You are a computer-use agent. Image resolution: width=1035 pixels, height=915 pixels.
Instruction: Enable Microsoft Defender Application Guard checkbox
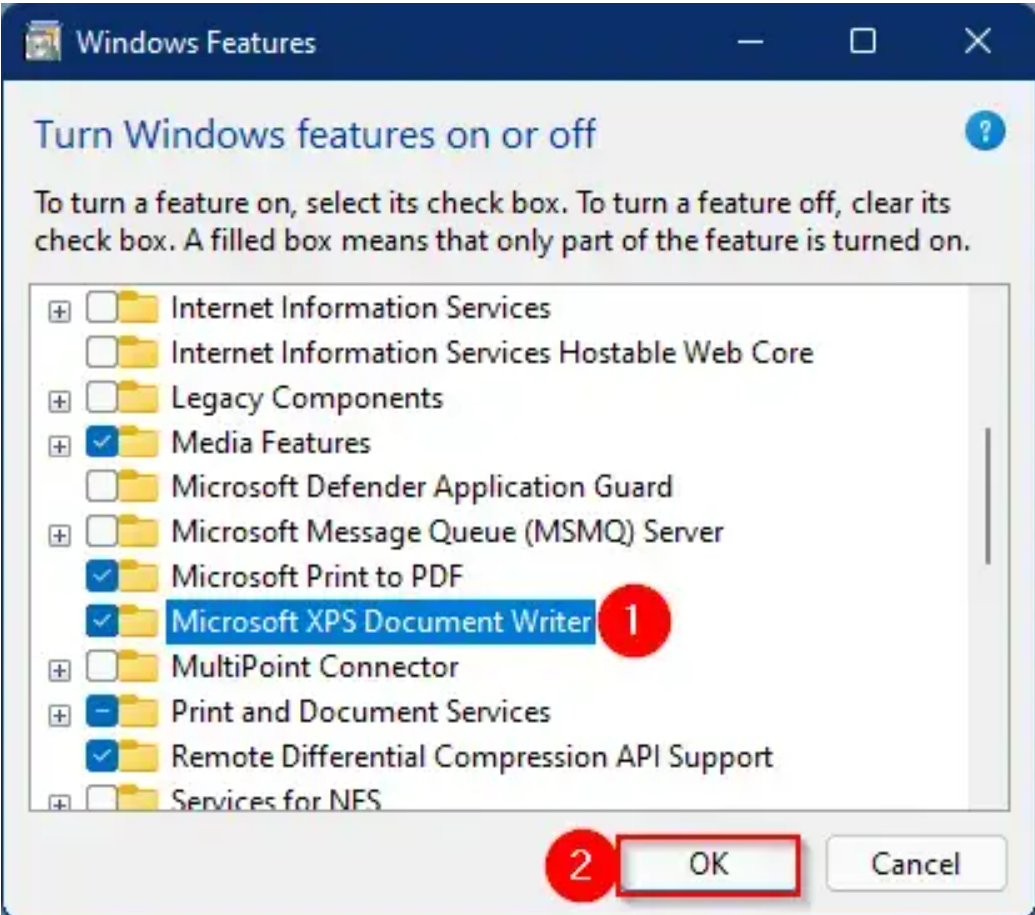[x=102, y=487]
